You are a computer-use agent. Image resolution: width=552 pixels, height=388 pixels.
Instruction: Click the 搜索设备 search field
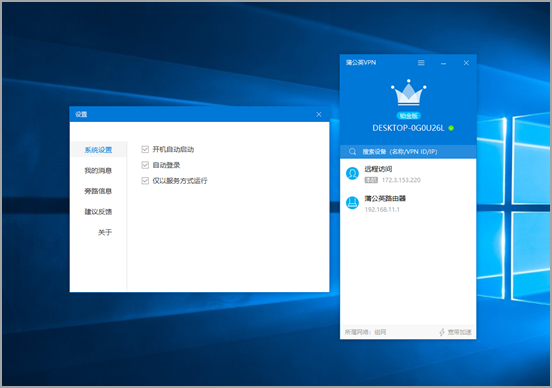pos(408,152)
